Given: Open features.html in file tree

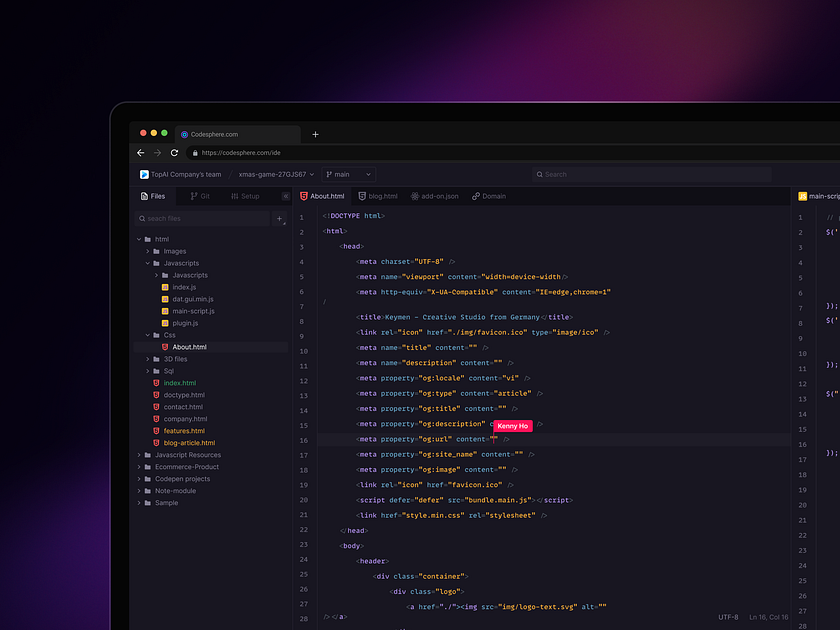Looking at the screenshot, I should pos(184,431).
